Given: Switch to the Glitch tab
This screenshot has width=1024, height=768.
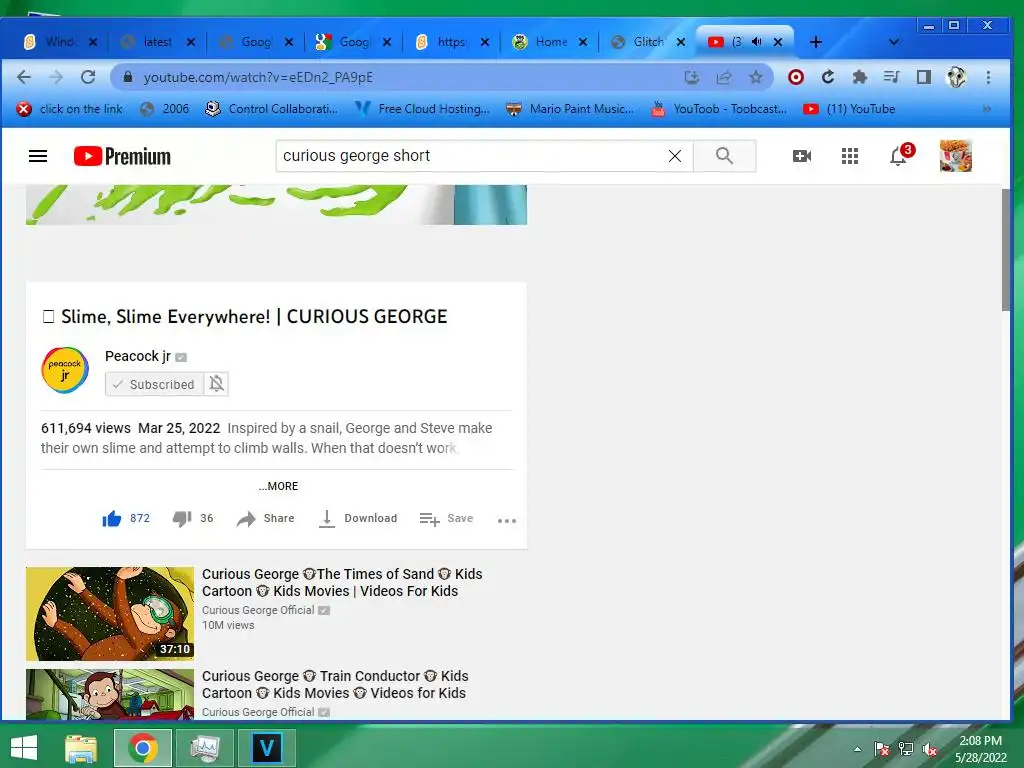Looking at the screenshot, I should 648,42.
